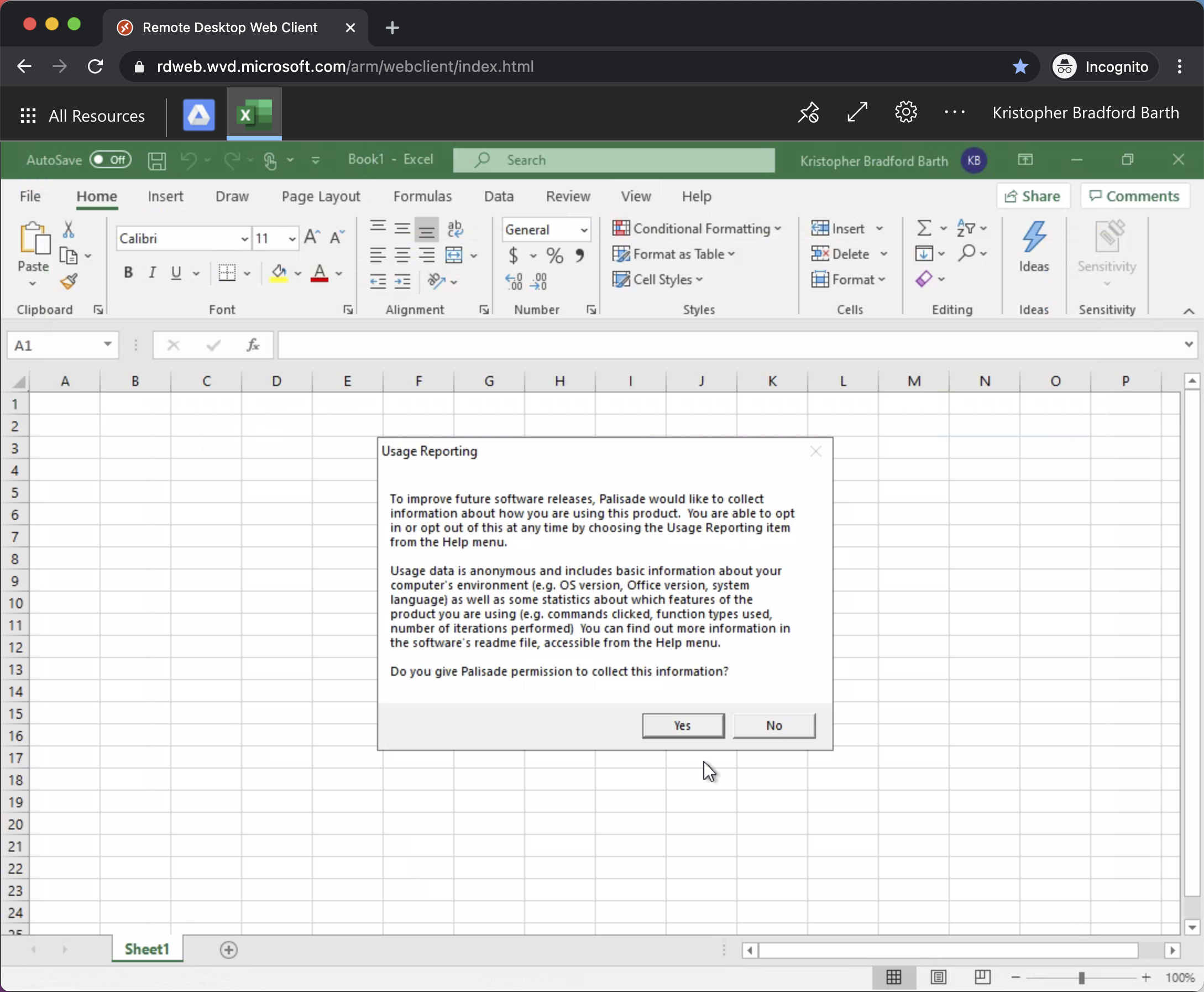Switch to the Page Layout tab
Screen dimensions: 1204x992
pos(321,196)
